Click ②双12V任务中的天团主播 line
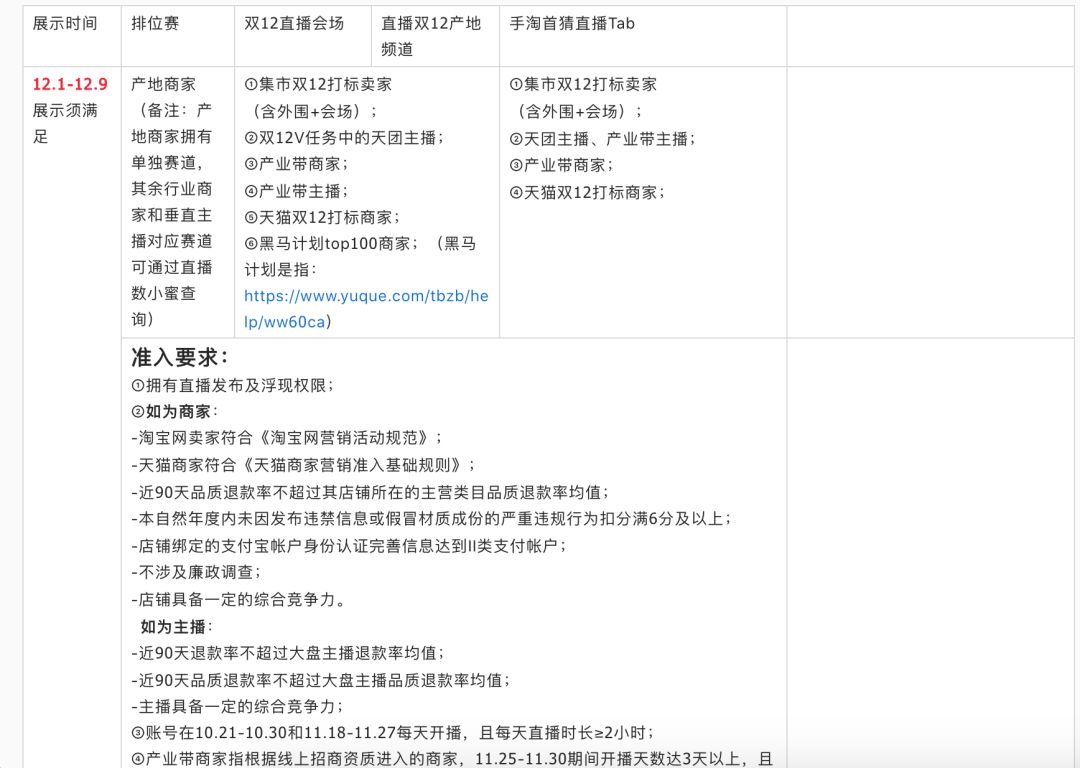The image size is (1080, 768). point(344,138)
